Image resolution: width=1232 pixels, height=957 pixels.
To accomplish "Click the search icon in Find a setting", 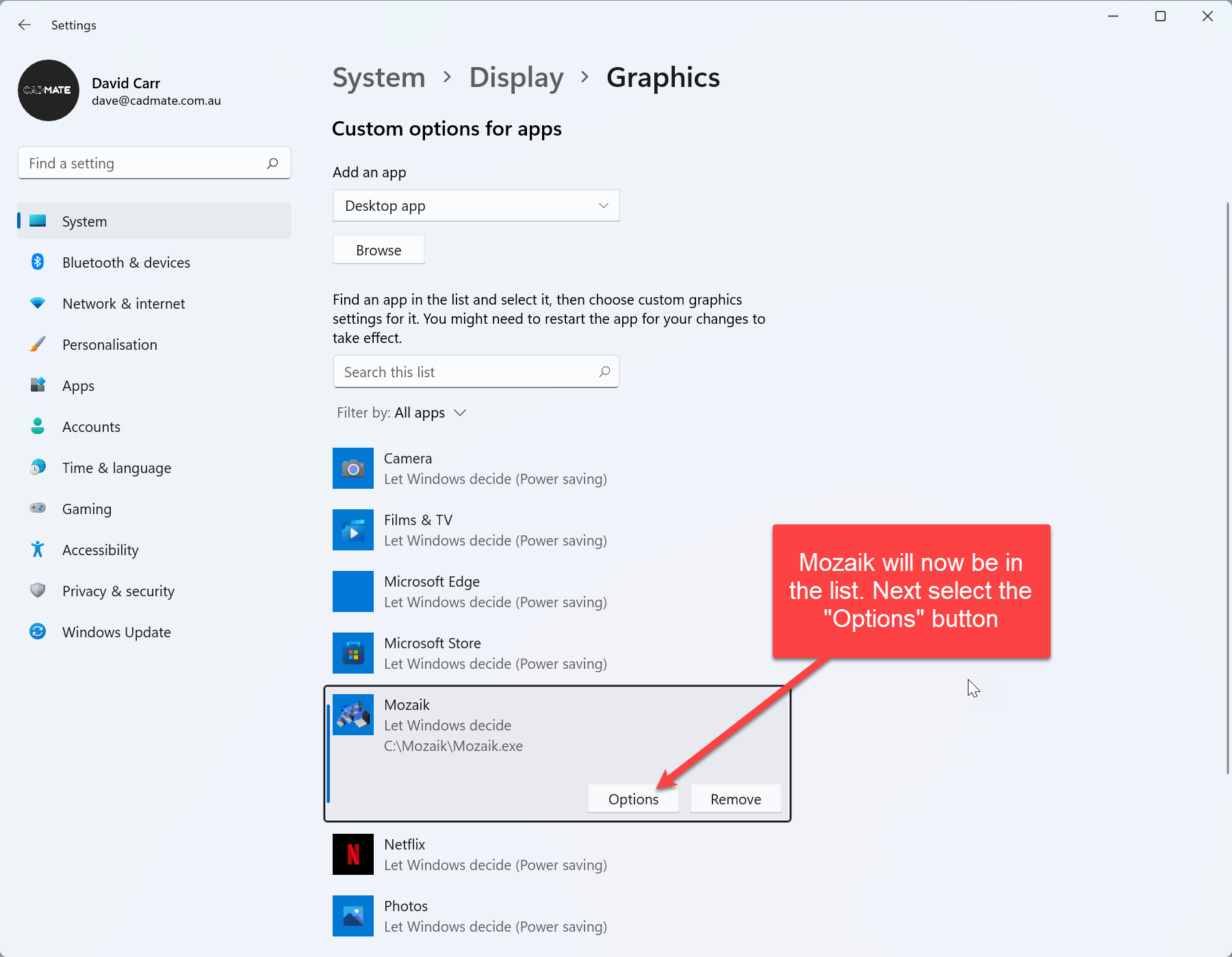I will point(272,164).
